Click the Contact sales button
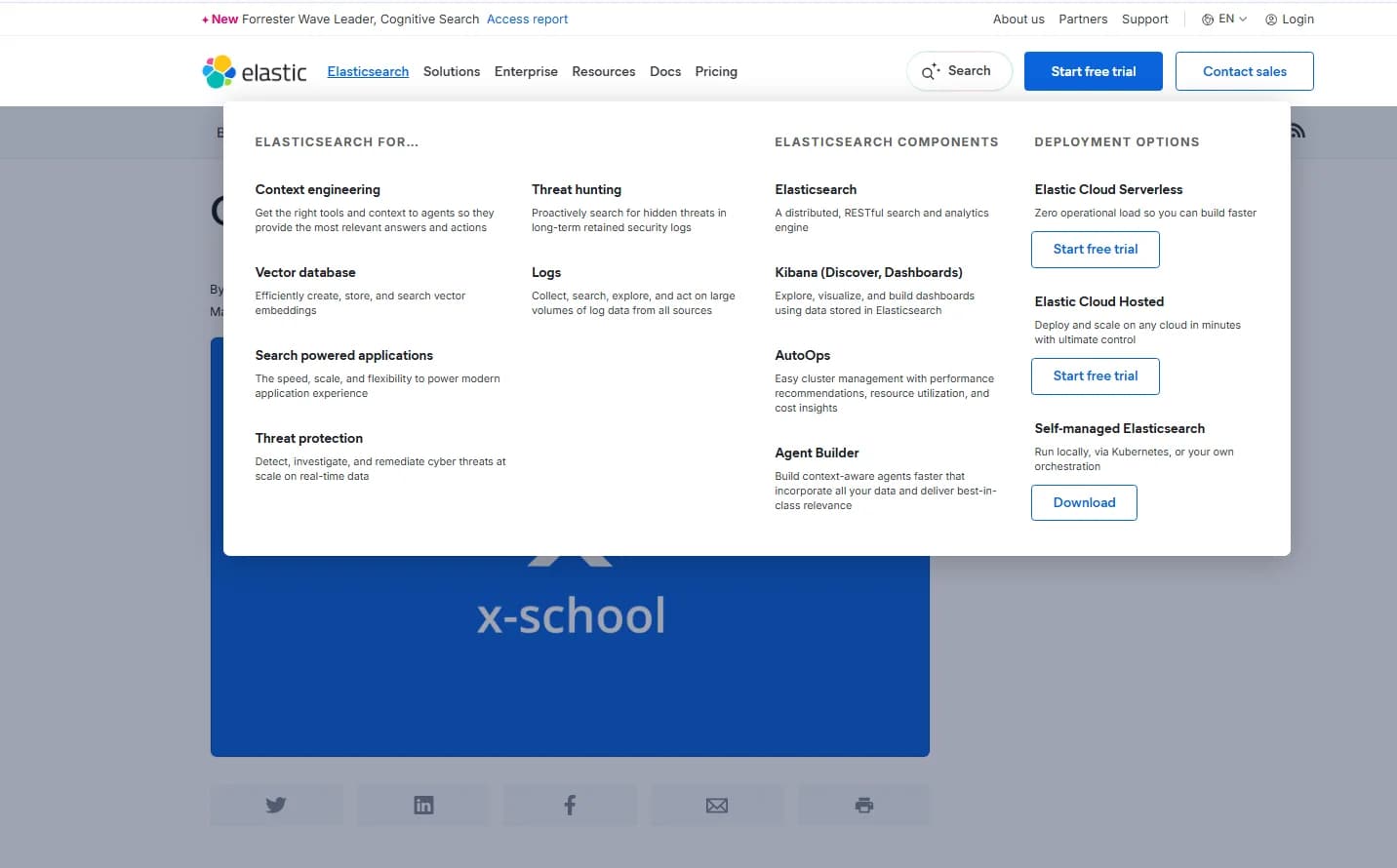Viewport: 1397px width, 868px height. click(x=1245, y=71)
